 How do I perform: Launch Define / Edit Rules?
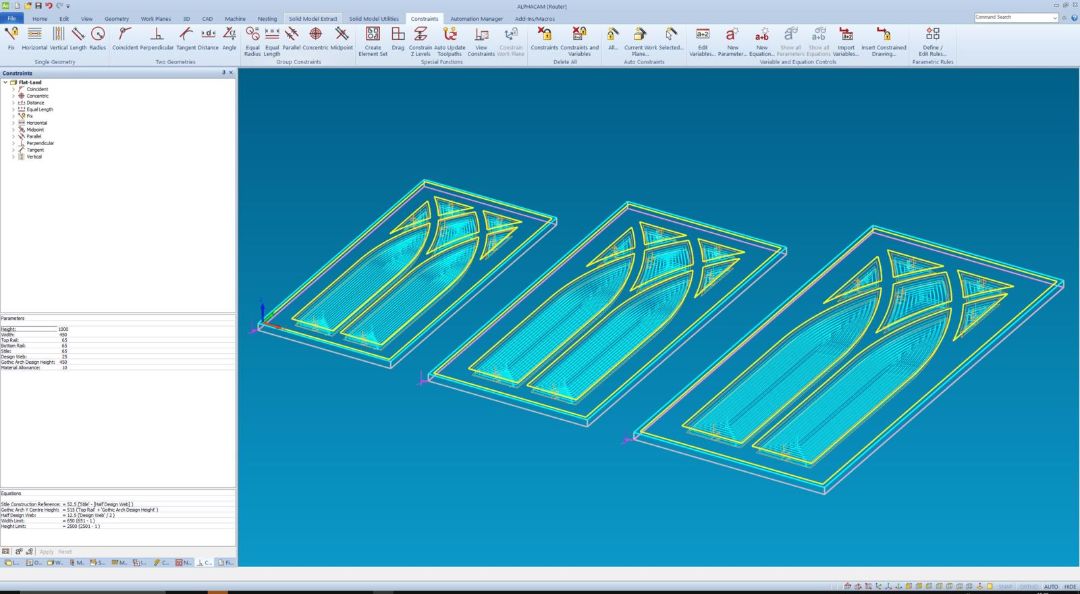(x=932, y=41)
